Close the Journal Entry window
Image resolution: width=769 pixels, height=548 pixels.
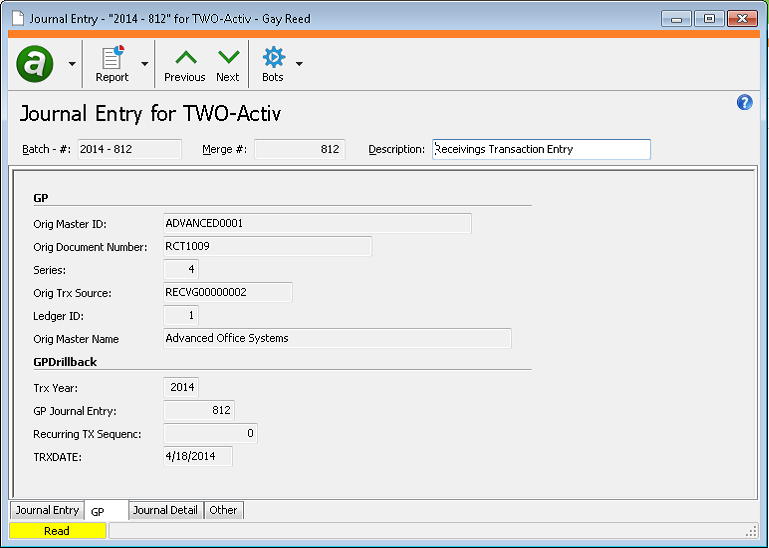click(743, 19)
